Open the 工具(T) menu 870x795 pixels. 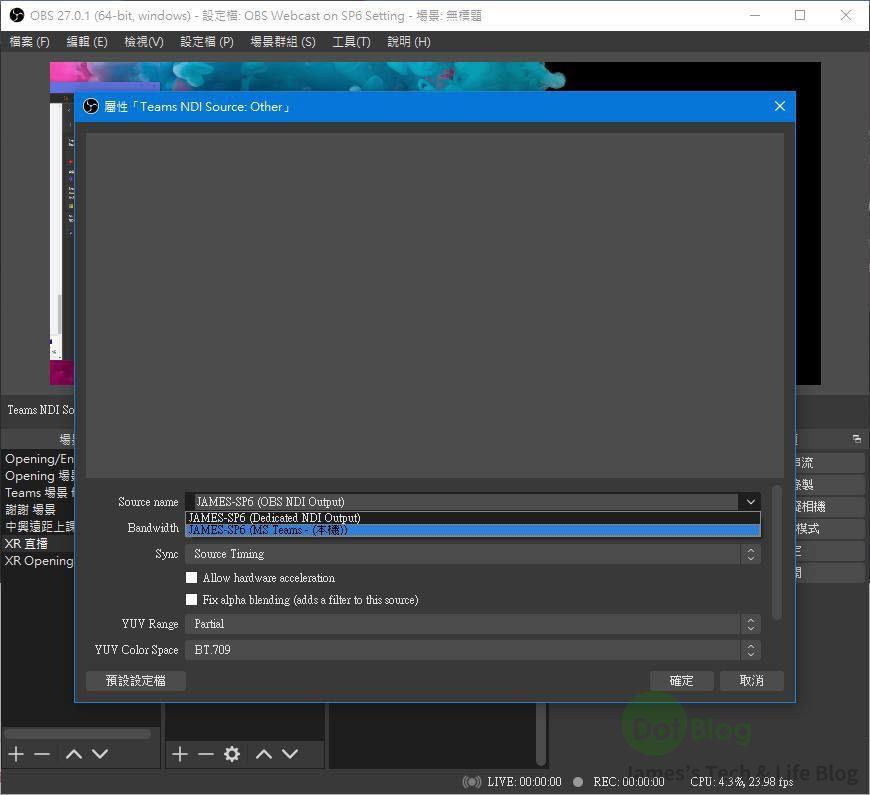click(351, 42)
